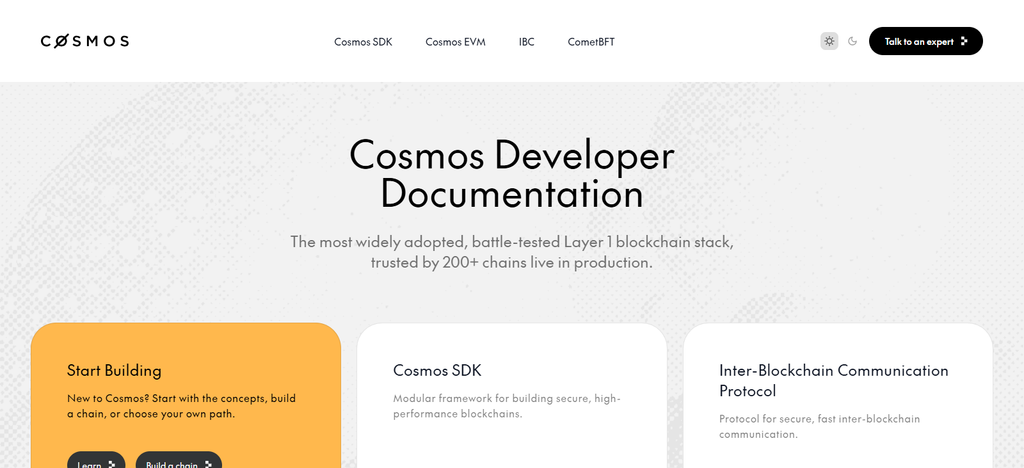
Task: Click the Build a chain button
Action: click(x=179, y=460)
